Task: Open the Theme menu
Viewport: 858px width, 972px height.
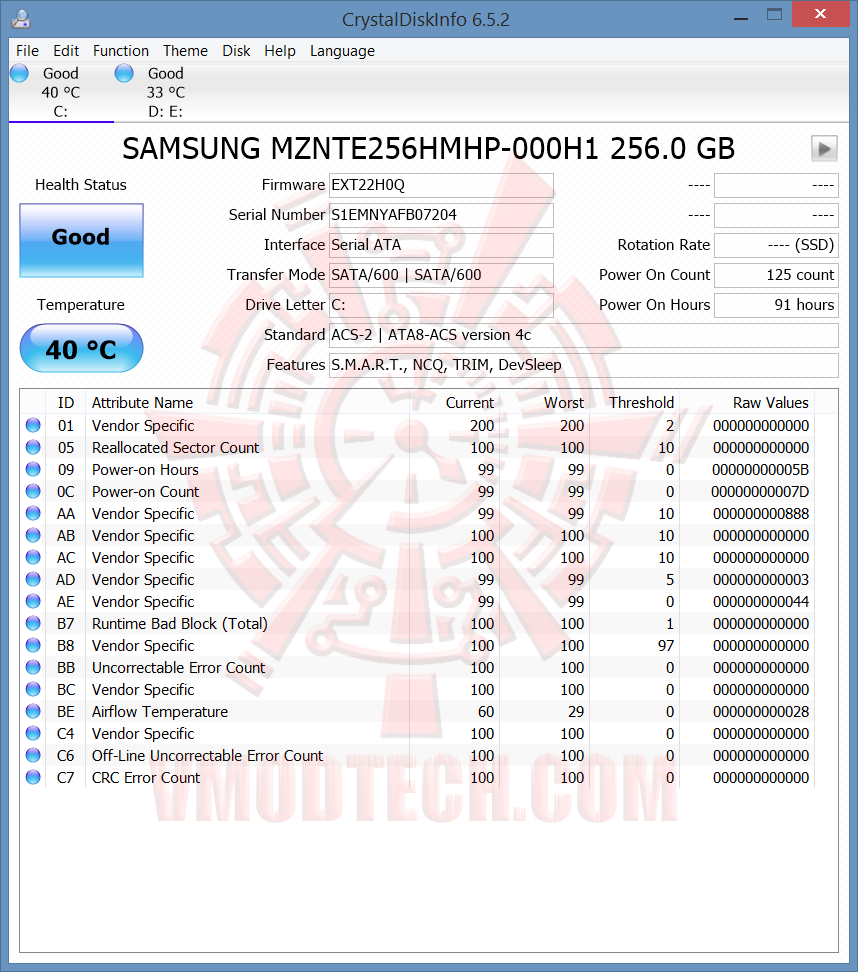Action: click(x=185, y=51)
